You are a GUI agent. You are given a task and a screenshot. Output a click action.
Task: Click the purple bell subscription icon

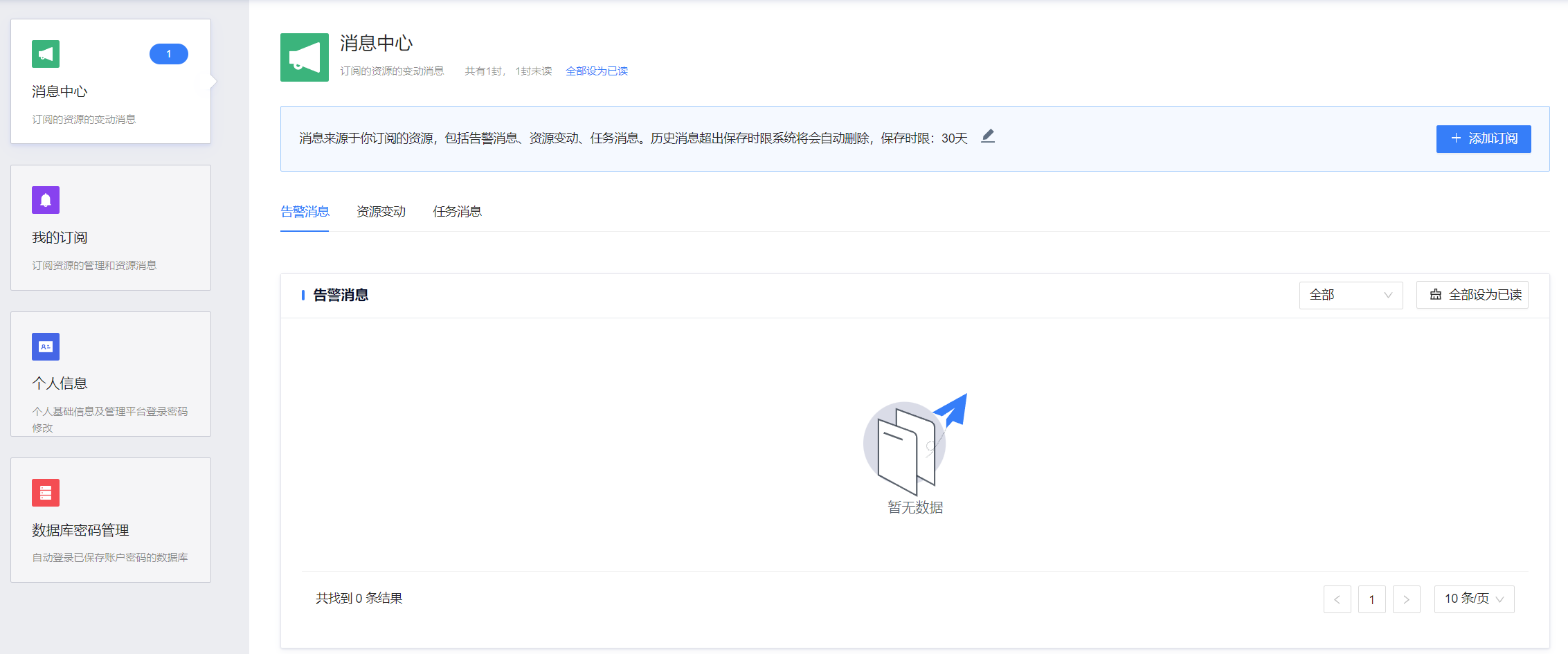pos(46,200)
